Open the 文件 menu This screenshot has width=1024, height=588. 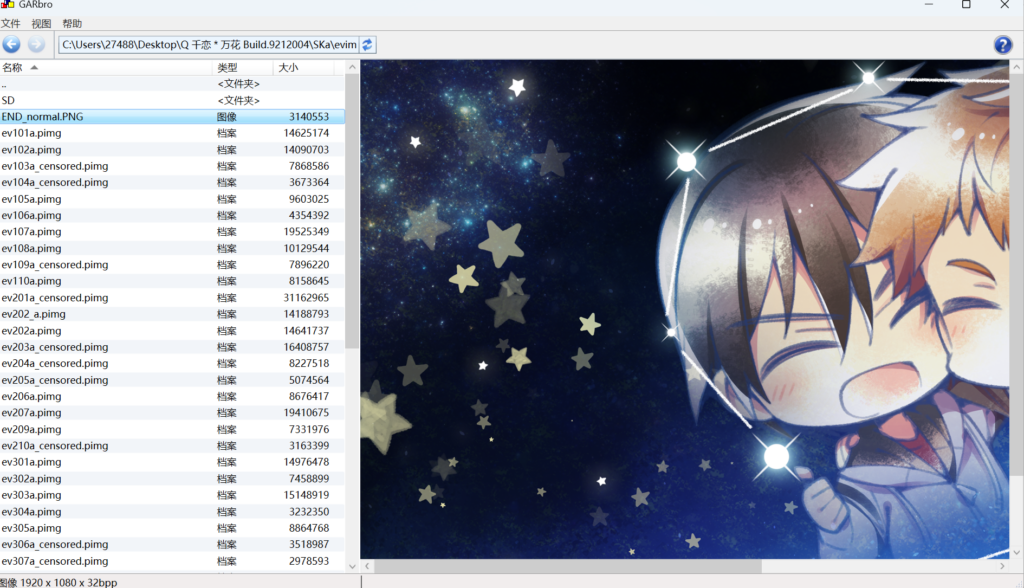pyautogui.click(x=11, y=23)
